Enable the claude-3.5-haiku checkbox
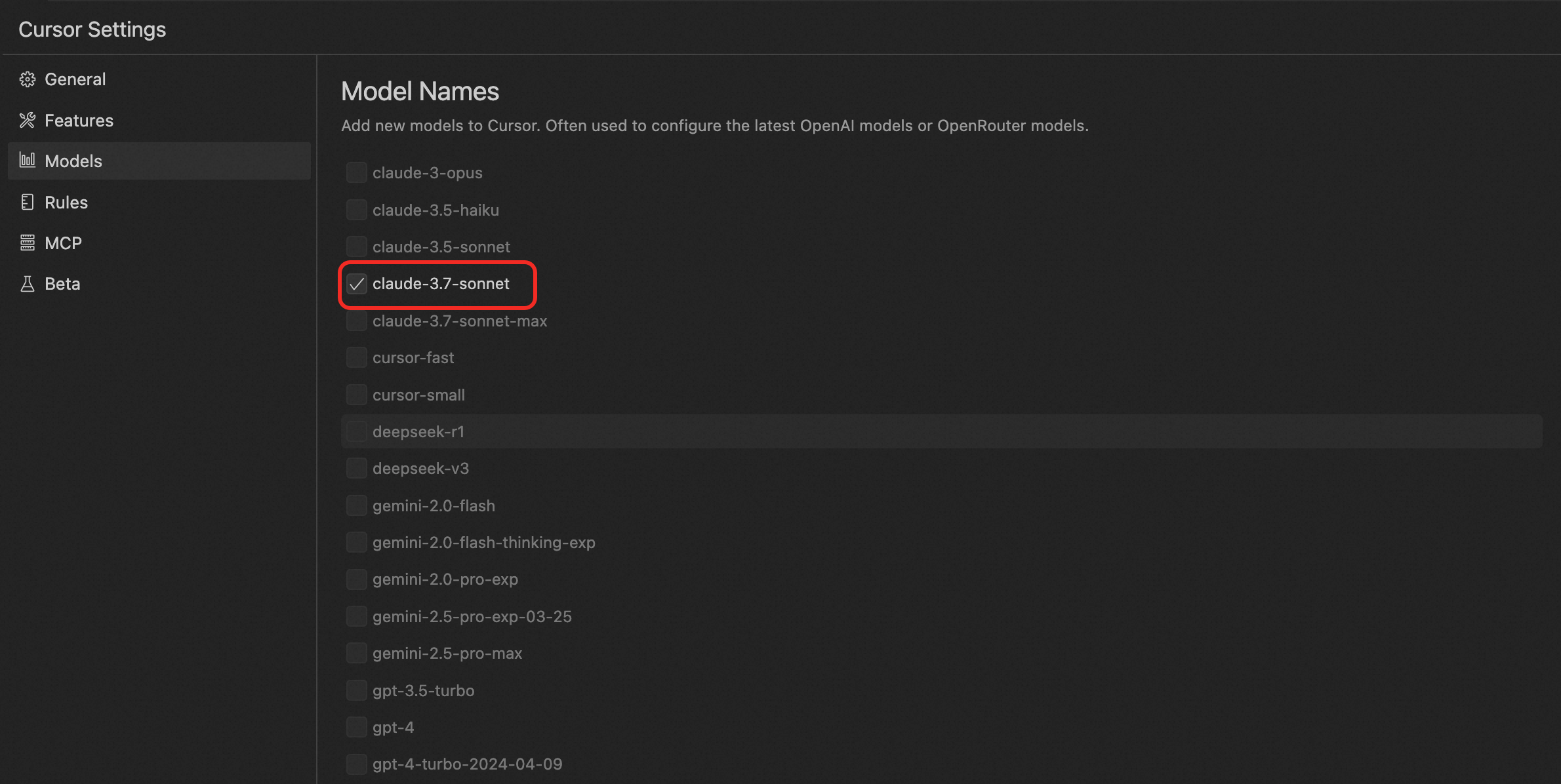Image resolution: width=1561 pixels, height=784 pixels. click(x=357, y=210)
